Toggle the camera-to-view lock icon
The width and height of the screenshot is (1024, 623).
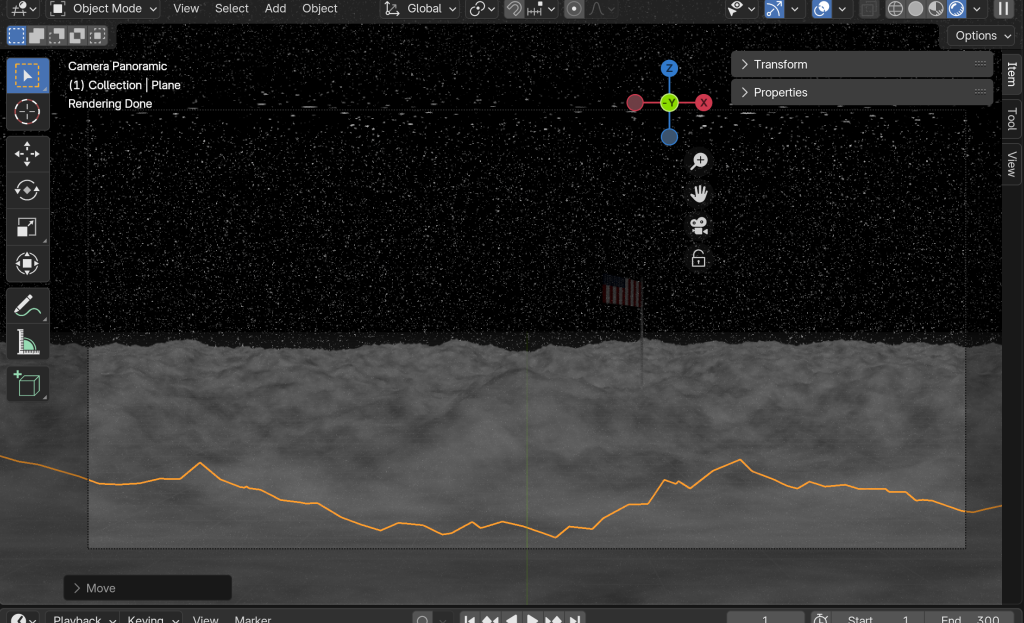pos(699,259)
